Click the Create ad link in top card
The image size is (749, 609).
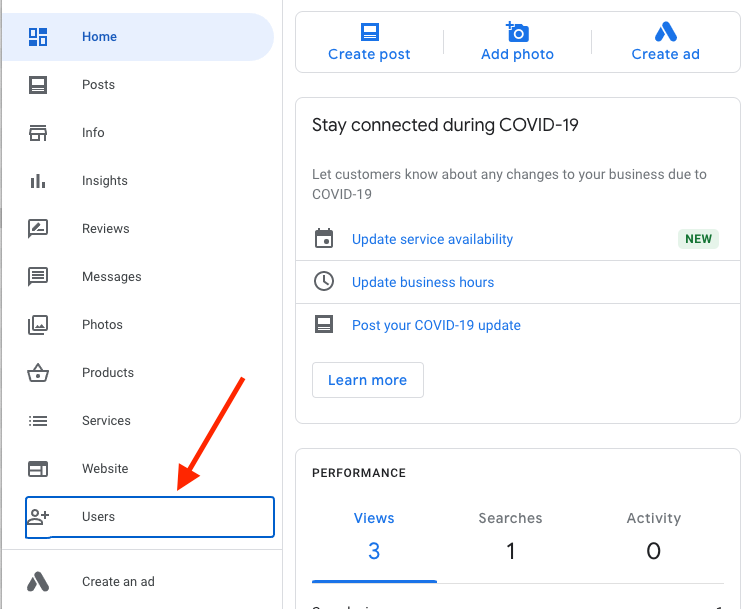click(665, 54)
